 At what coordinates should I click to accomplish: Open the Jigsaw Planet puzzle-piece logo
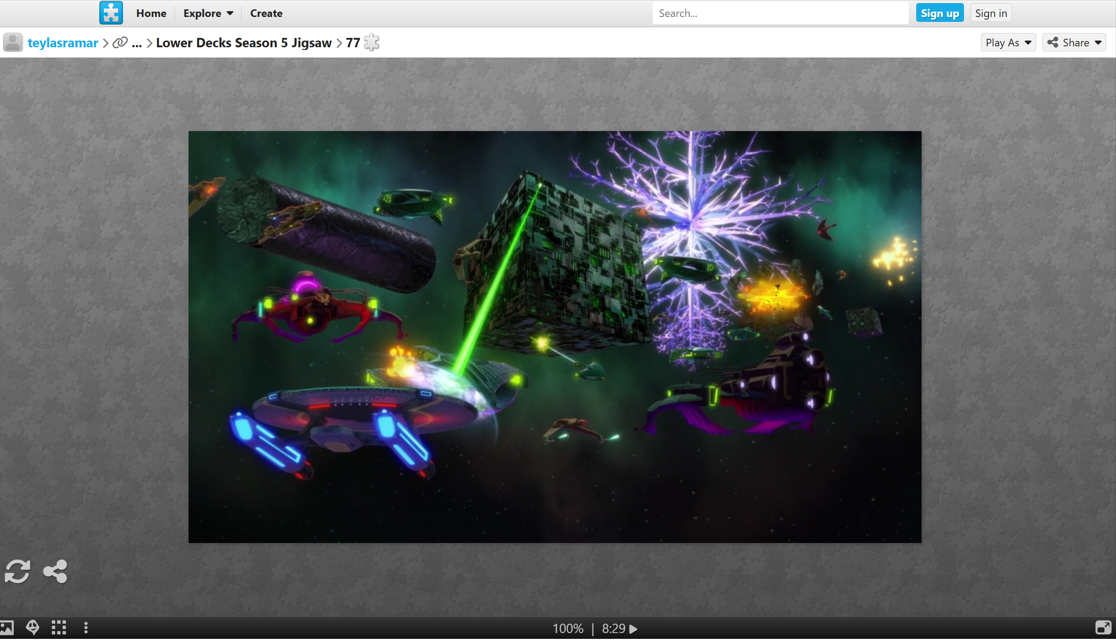pos(111,13)
